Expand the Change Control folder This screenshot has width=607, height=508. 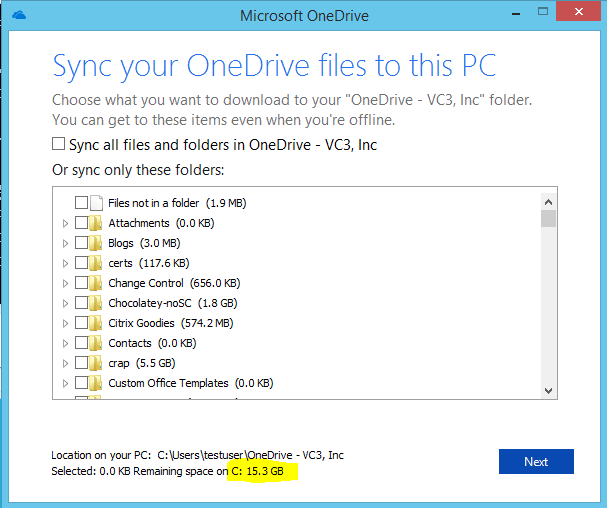click(65, 283)
